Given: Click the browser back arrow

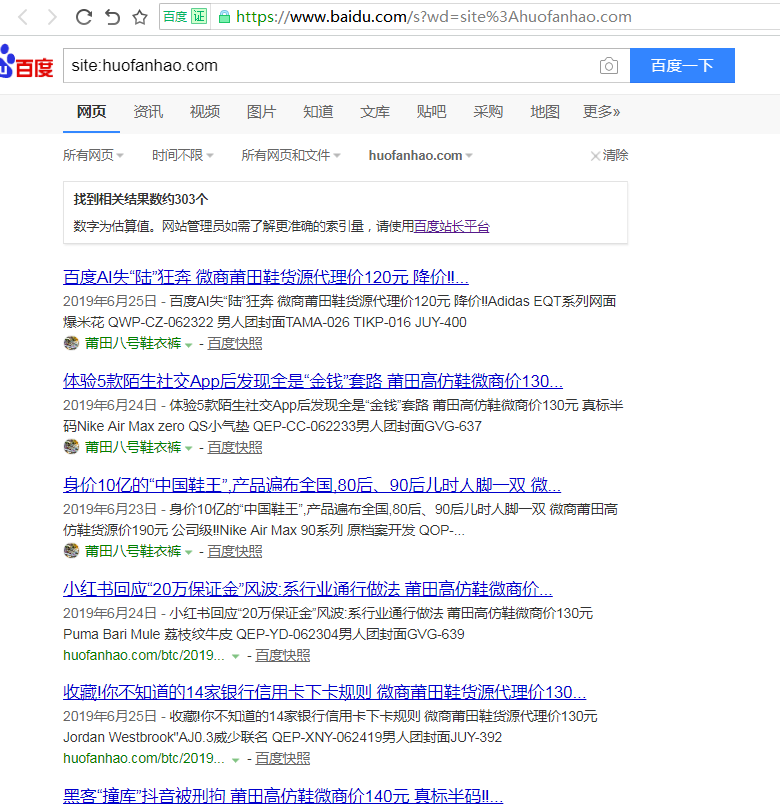Looking at the screenshot, I should (x=23, y=17).
